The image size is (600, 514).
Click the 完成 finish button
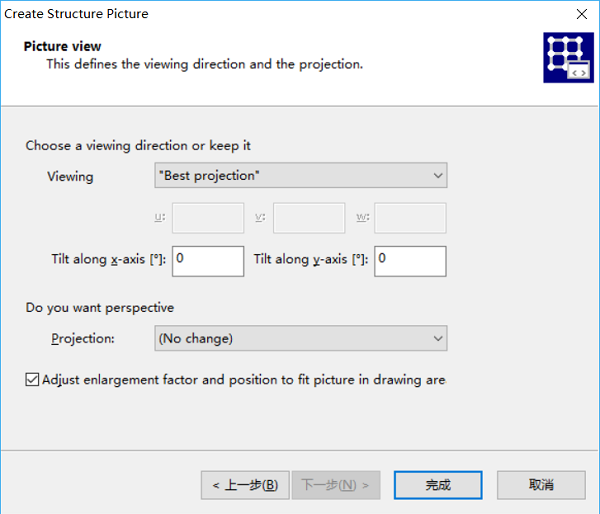pyautogui.click(x=438, y=485)
